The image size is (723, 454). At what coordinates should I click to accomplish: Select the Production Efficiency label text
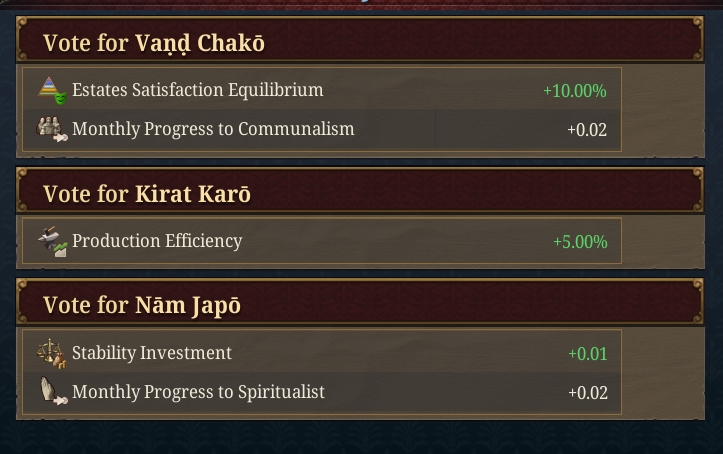(157, 241)
